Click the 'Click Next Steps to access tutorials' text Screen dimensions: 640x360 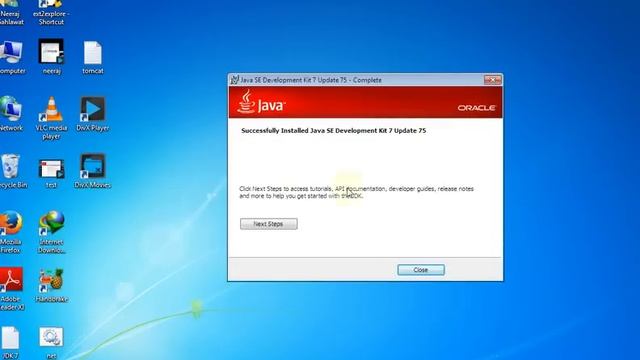pyautogui.click(x=356, y=192)
